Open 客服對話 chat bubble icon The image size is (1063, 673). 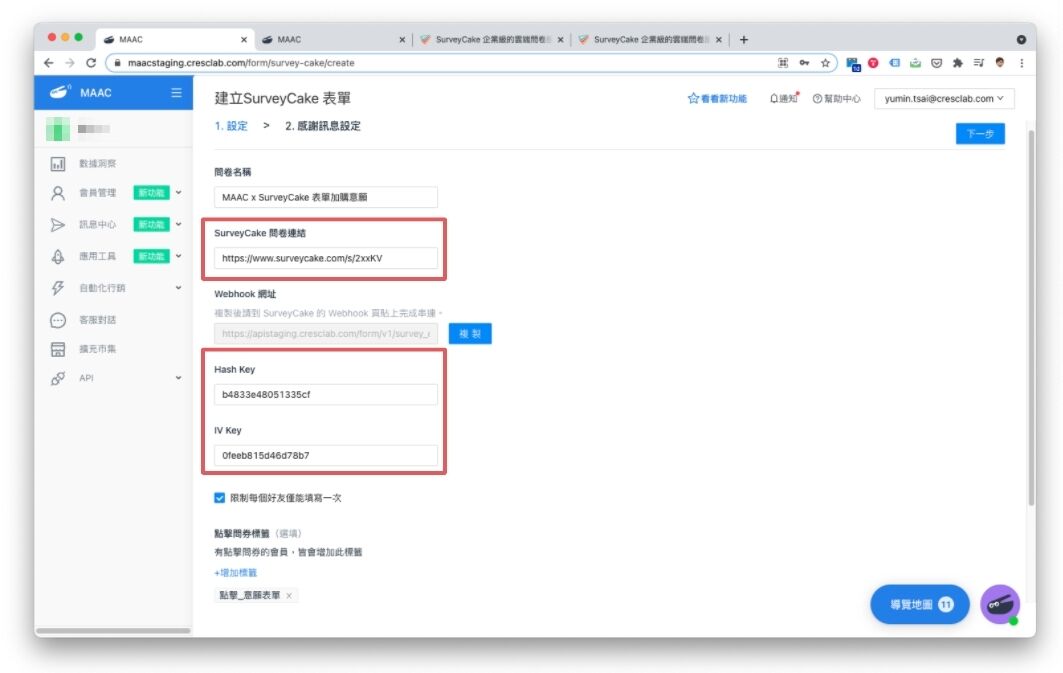pos(58,320)
